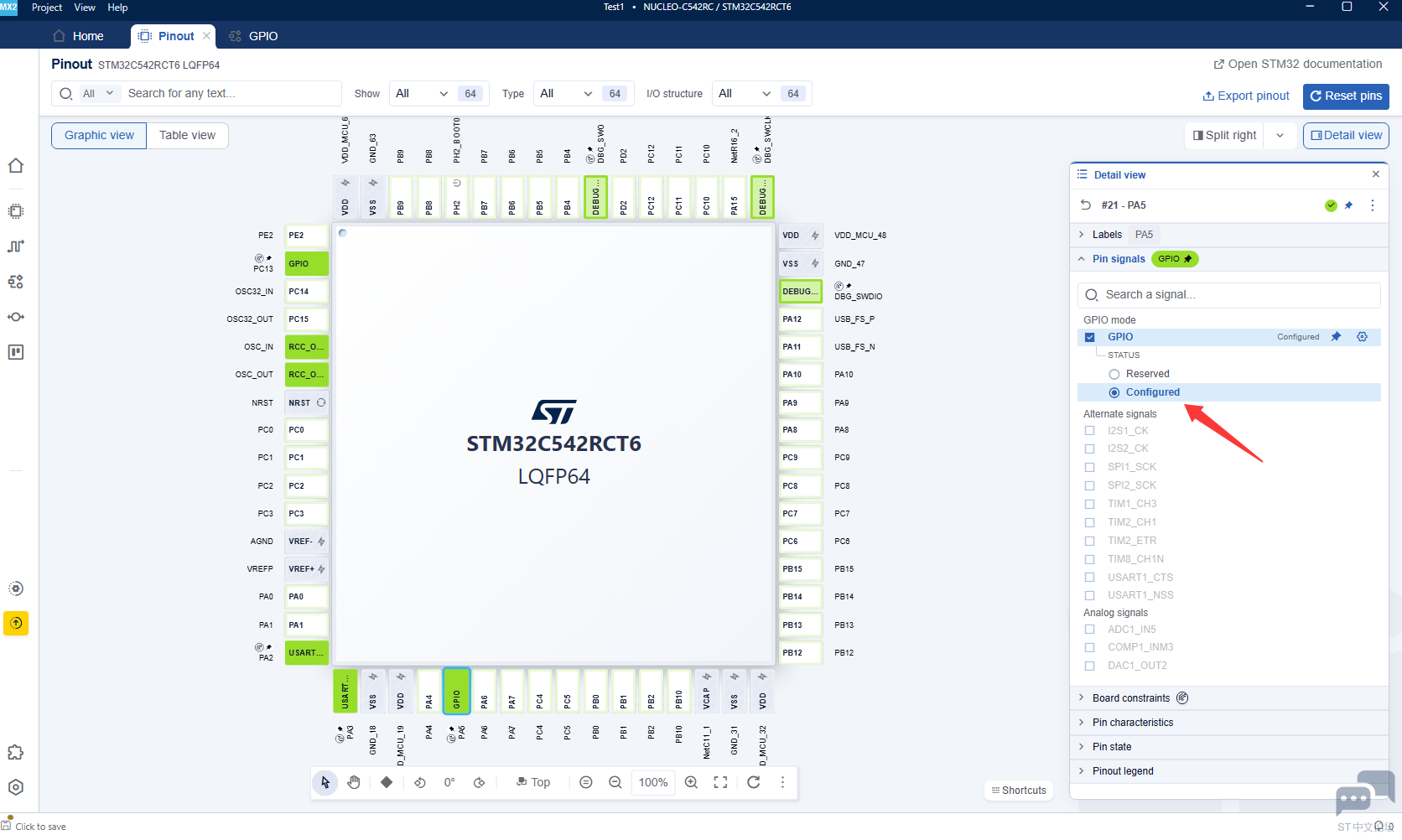Rotate the chip view clockwise
The height and width of the screenshot is (840, 1402).
pyautogui.click(x=480, y=782)
